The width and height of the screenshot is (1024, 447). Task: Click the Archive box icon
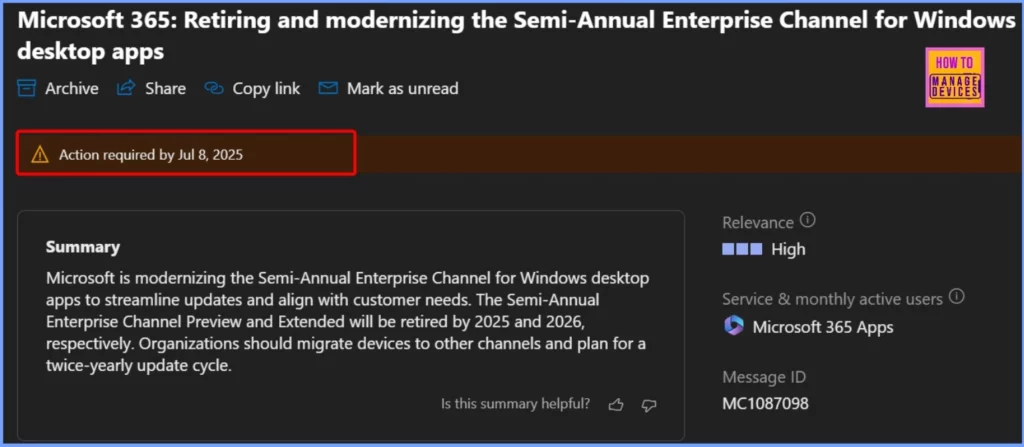(26, 88)
